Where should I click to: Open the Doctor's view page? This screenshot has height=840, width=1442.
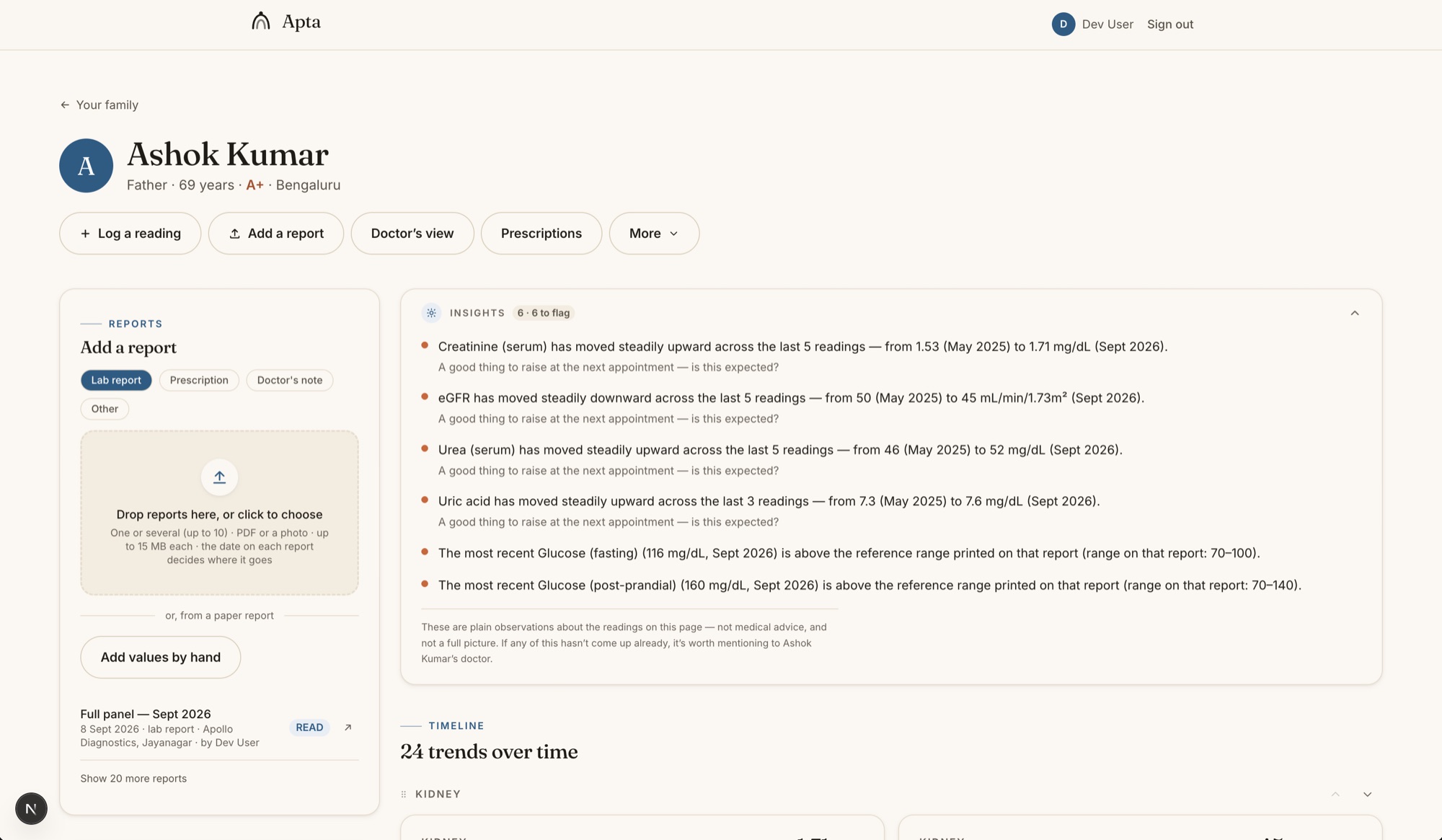(x=412, y=233)
